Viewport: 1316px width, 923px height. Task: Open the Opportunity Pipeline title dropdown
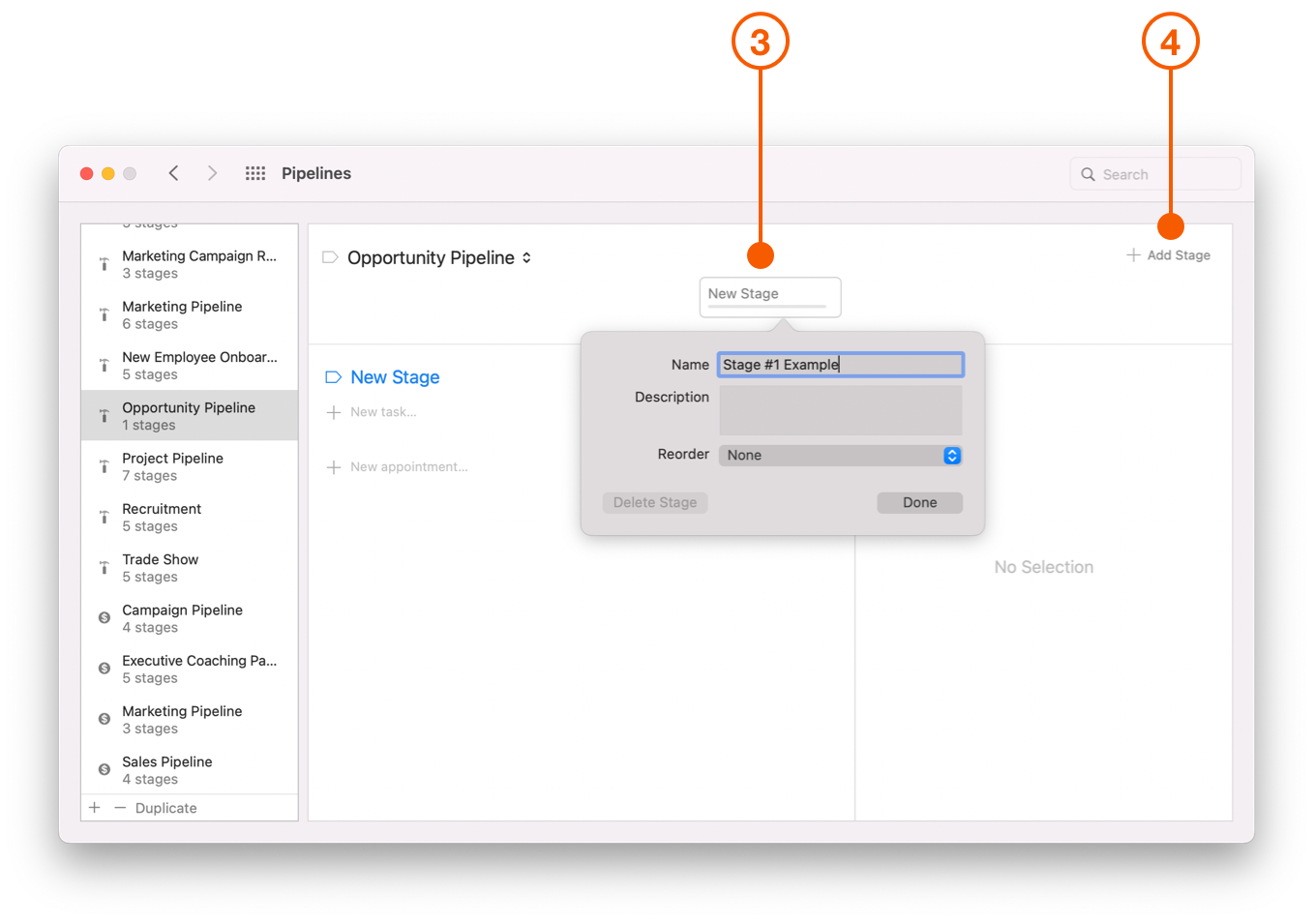tap(526, 257)
